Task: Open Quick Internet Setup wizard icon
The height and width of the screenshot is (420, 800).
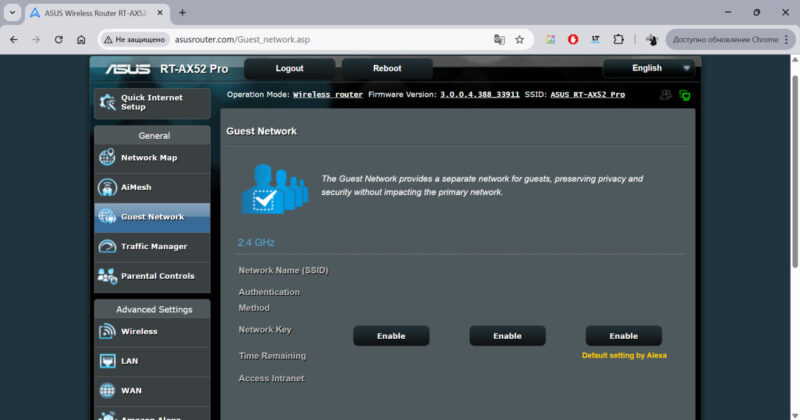Action: pos(108,102)
